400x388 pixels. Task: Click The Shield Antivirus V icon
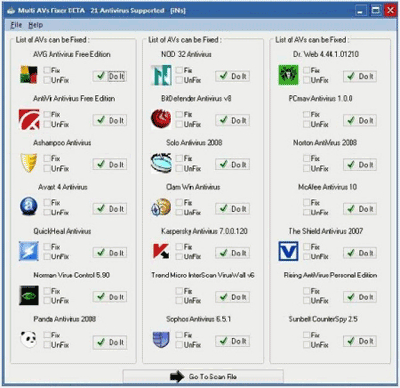(288, 251)
